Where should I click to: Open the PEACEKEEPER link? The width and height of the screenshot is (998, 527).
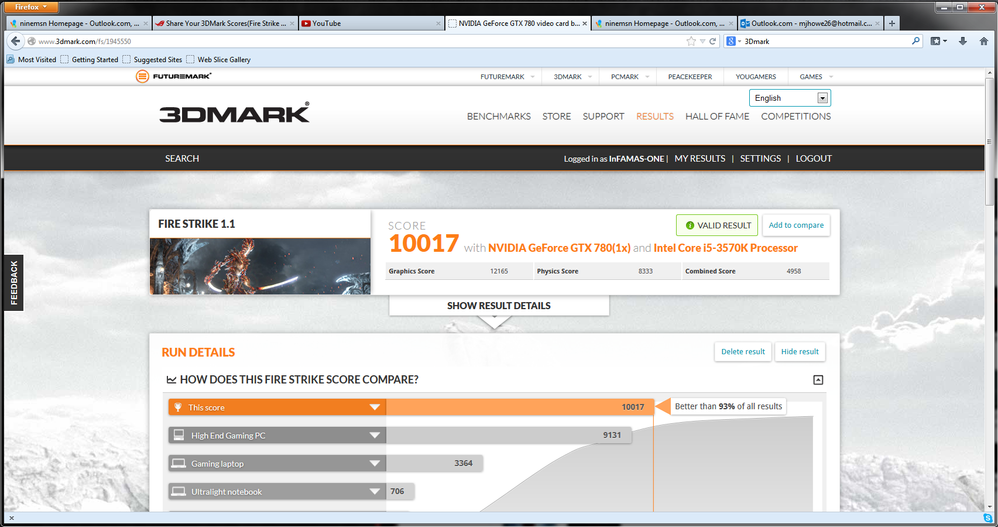pos(690,76)
